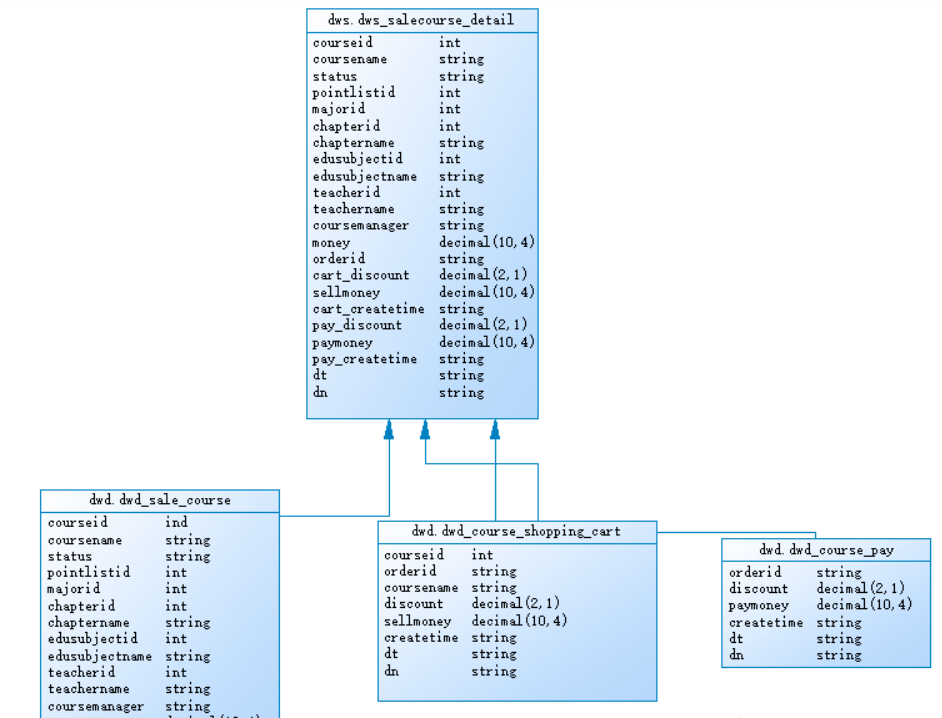
Task: Select discount row in dwd_course_pay table
Action: point(826,589)
